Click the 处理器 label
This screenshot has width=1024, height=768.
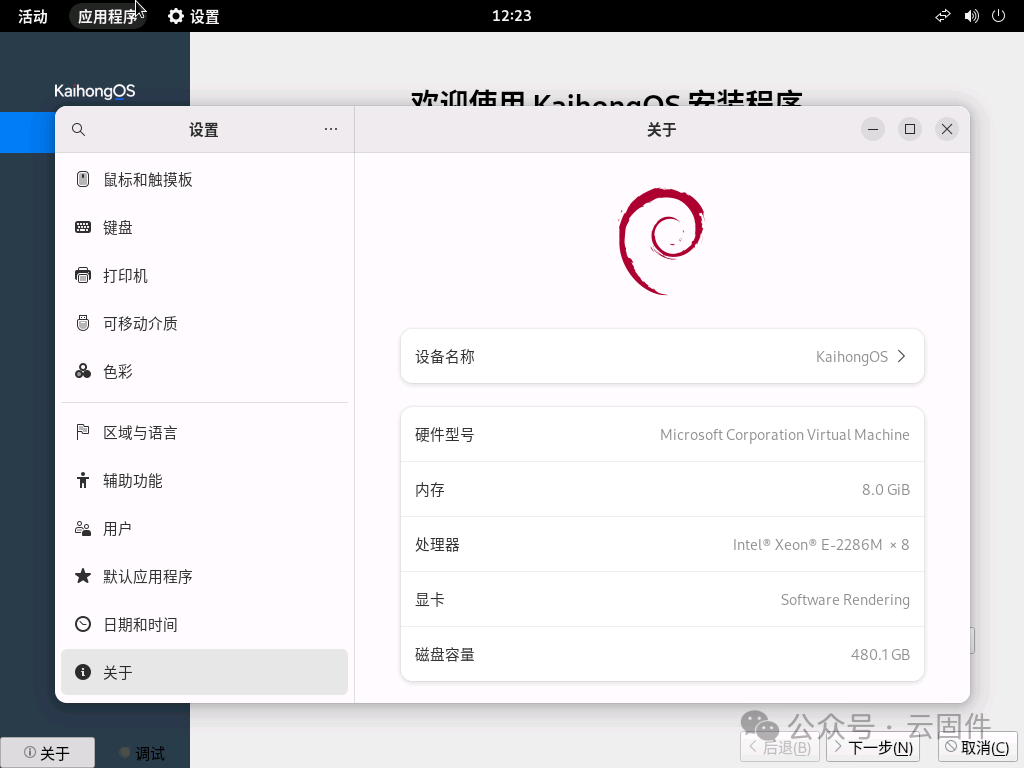[438, 545]
